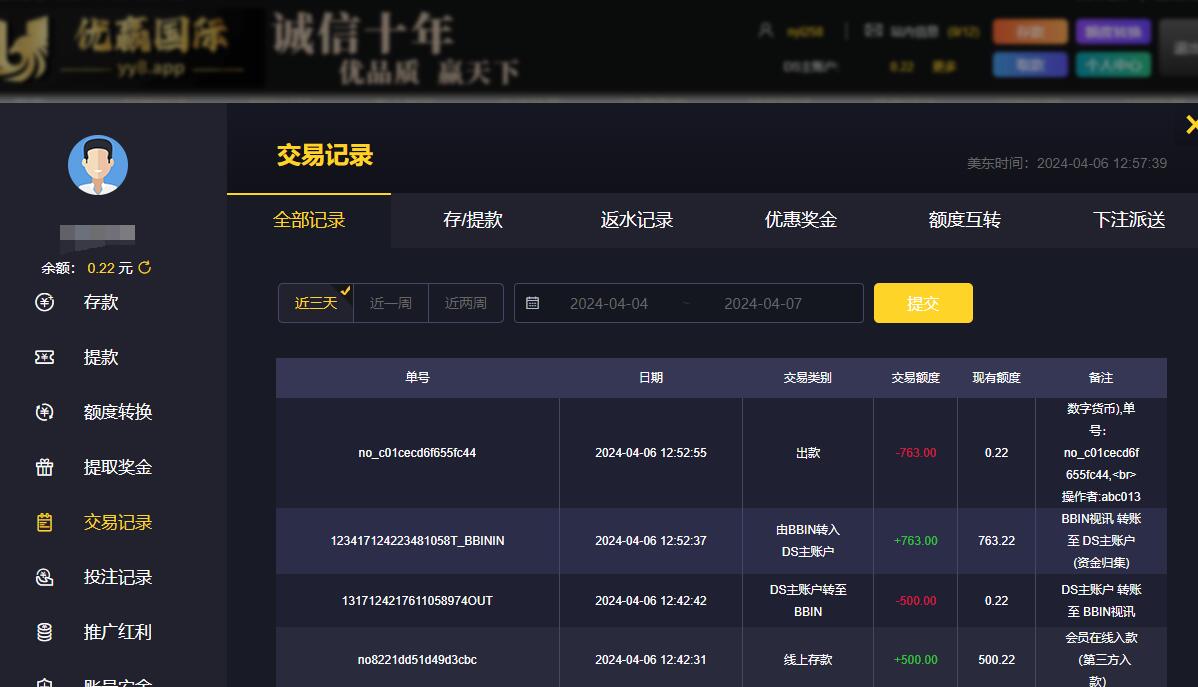1198x687 pixels.
Task: Click the balance refresh icon
Action: pos(145,268)
